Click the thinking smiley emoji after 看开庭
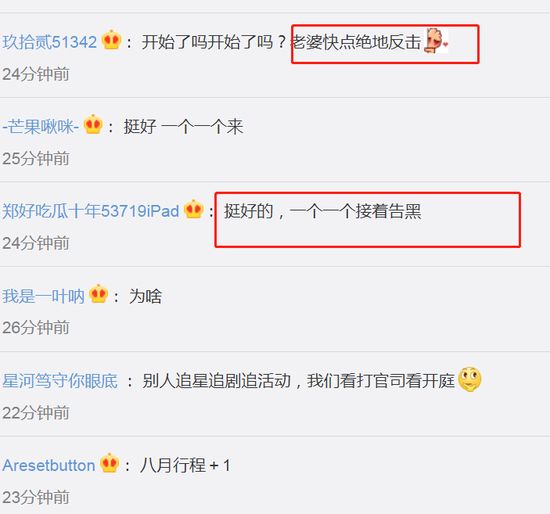This screenshot has height=514, width=550. click(470, 379)
